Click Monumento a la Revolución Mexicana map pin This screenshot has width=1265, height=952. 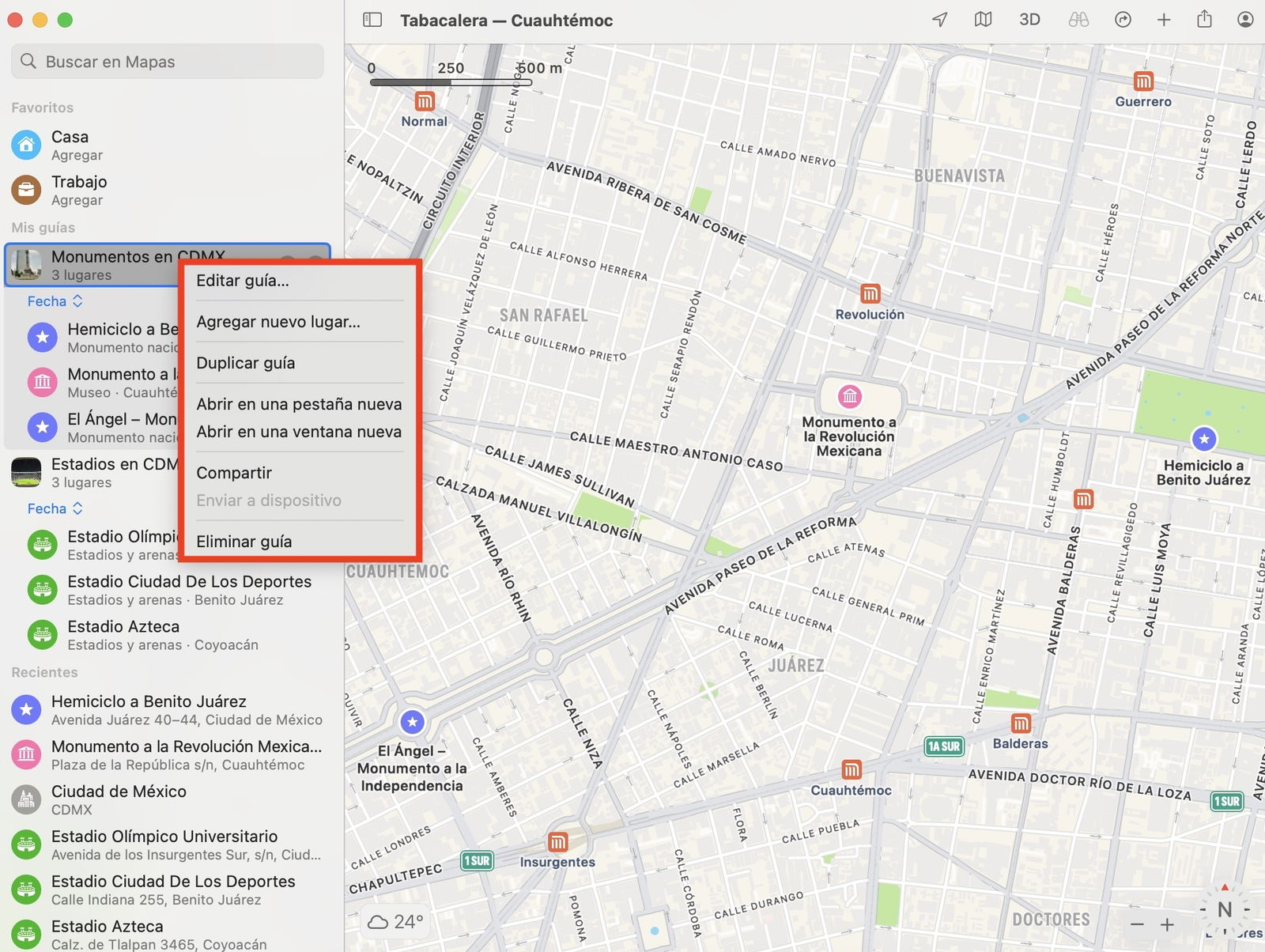tap(850, 396)
